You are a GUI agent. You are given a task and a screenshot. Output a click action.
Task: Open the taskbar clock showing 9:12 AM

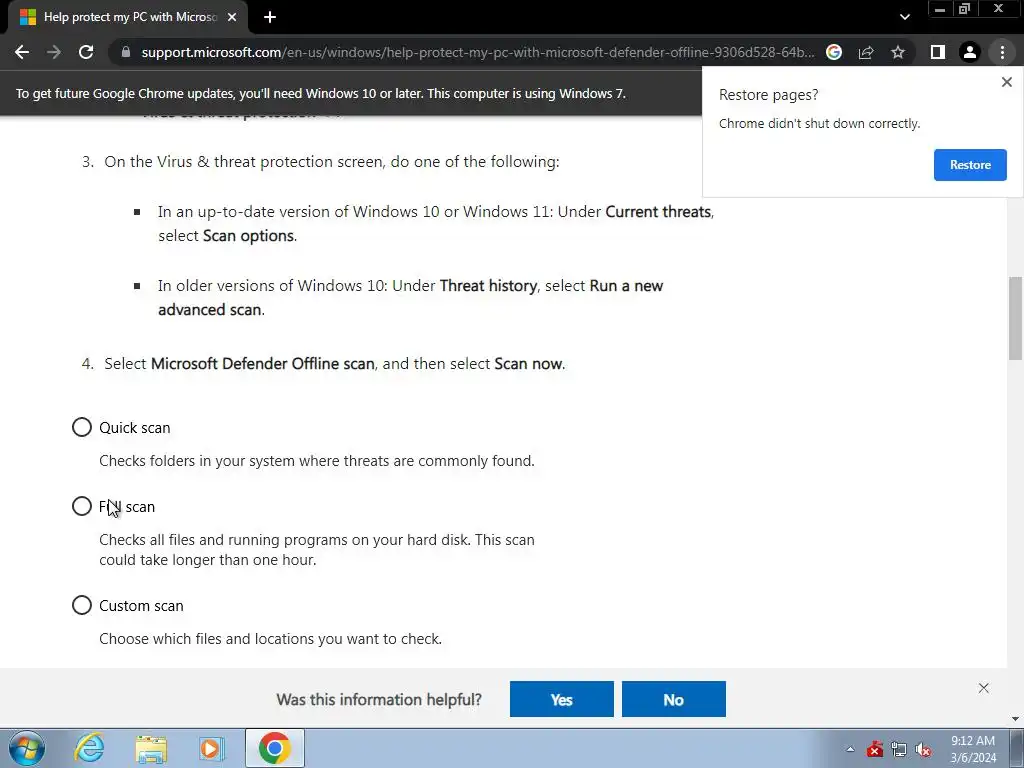pos(973,749)
